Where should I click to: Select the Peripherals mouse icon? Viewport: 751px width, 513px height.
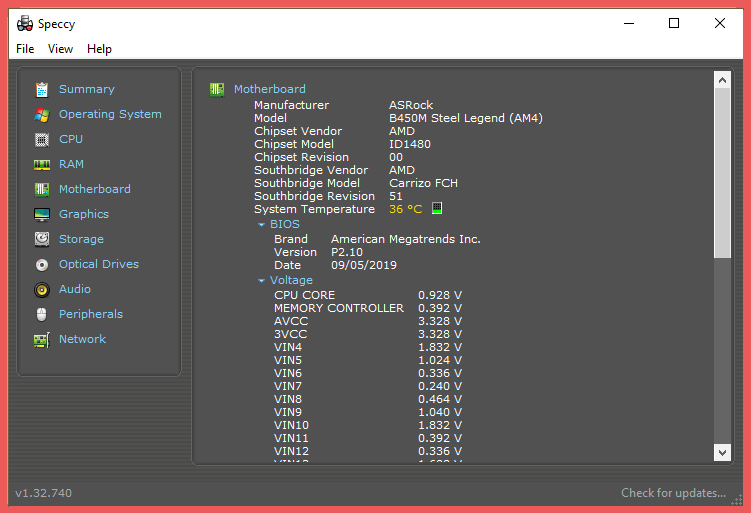click(42, 314)
